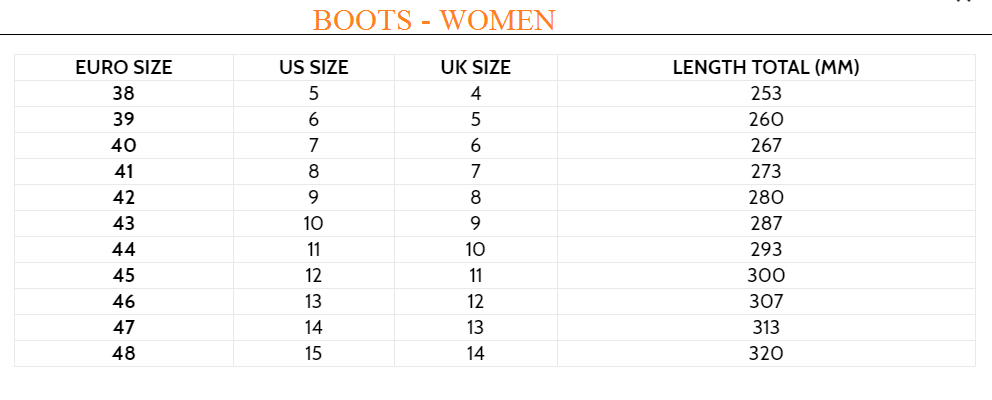Select the EURO SIZE column header
This screenshot has width=992, height=400.
click(124, 68)
